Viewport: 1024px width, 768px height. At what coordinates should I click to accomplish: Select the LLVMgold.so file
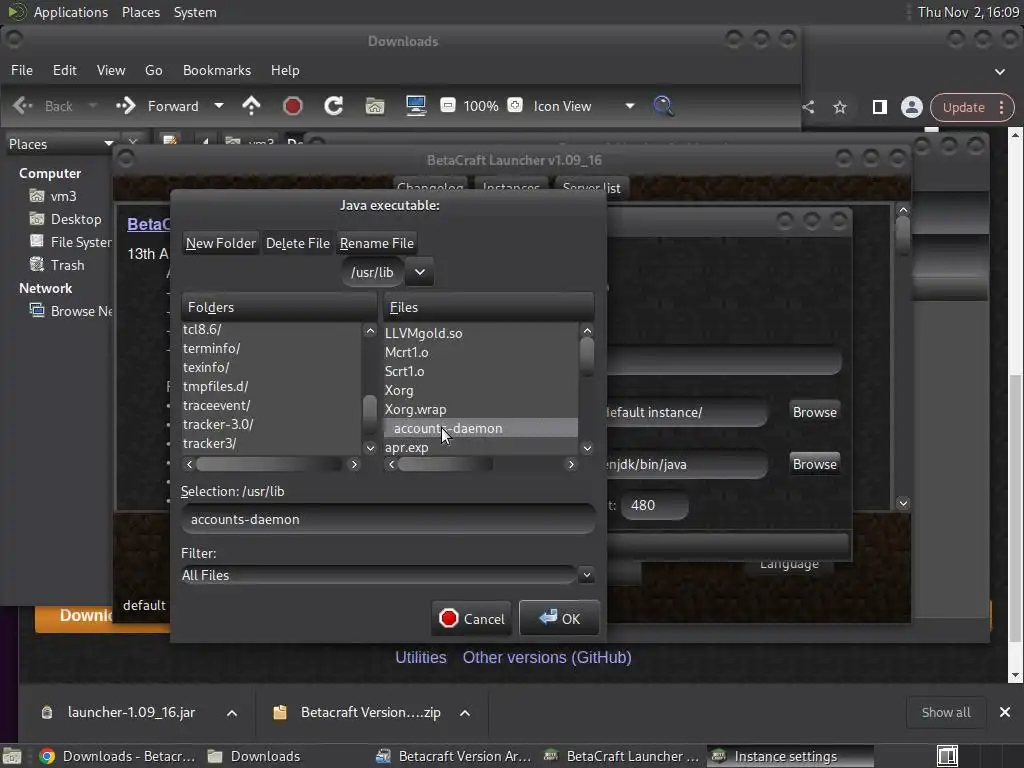click(x=481, y=333)
